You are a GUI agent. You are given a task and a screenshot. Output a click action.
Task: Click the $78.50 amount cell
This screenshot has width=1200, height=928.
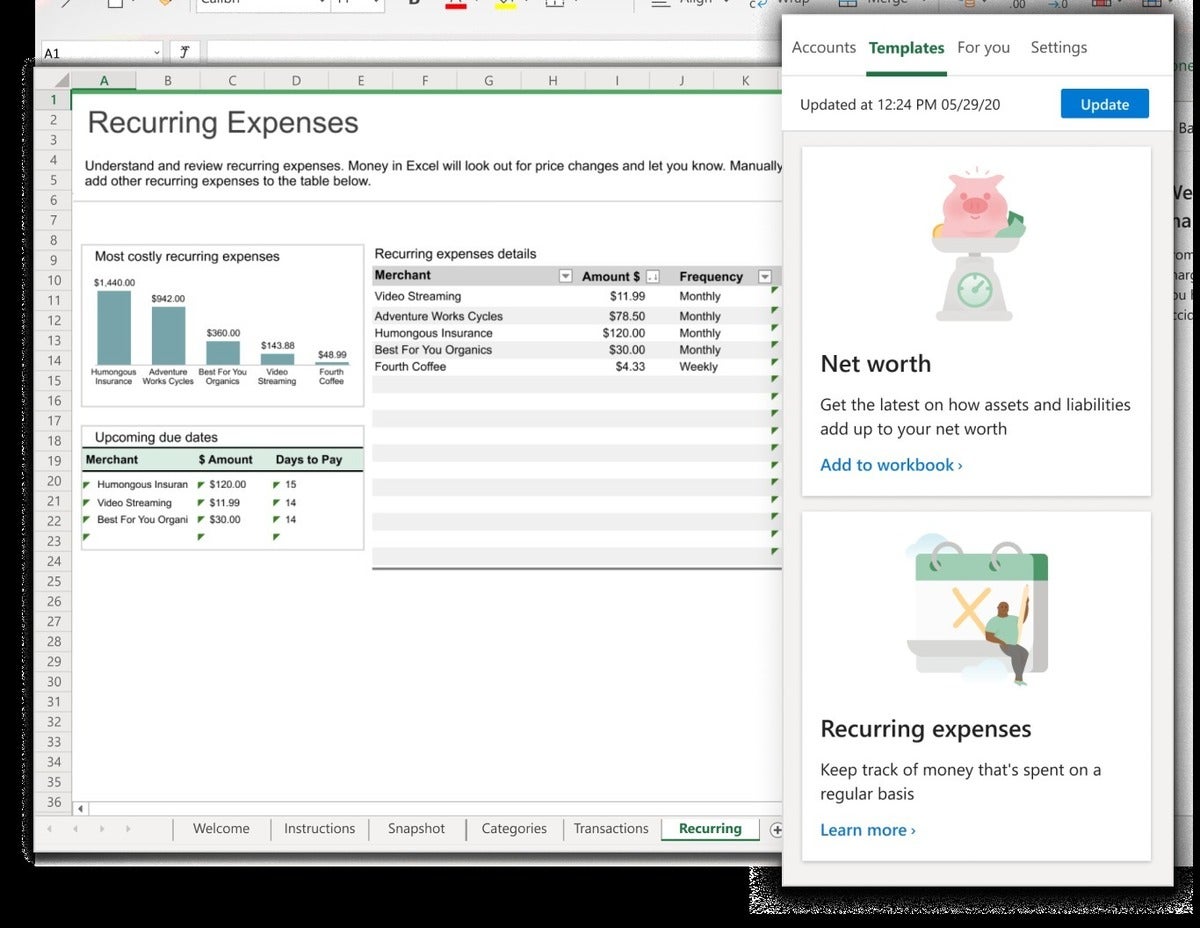click(x=627, y=316)
